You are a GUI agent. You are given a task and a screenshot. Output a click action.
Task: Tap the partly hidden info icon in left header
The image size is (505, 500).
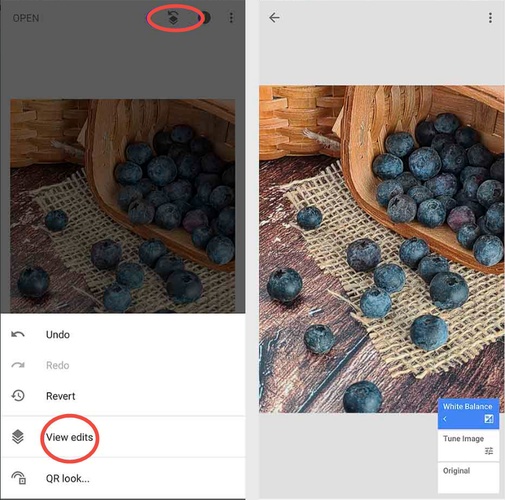pos(206,18)
